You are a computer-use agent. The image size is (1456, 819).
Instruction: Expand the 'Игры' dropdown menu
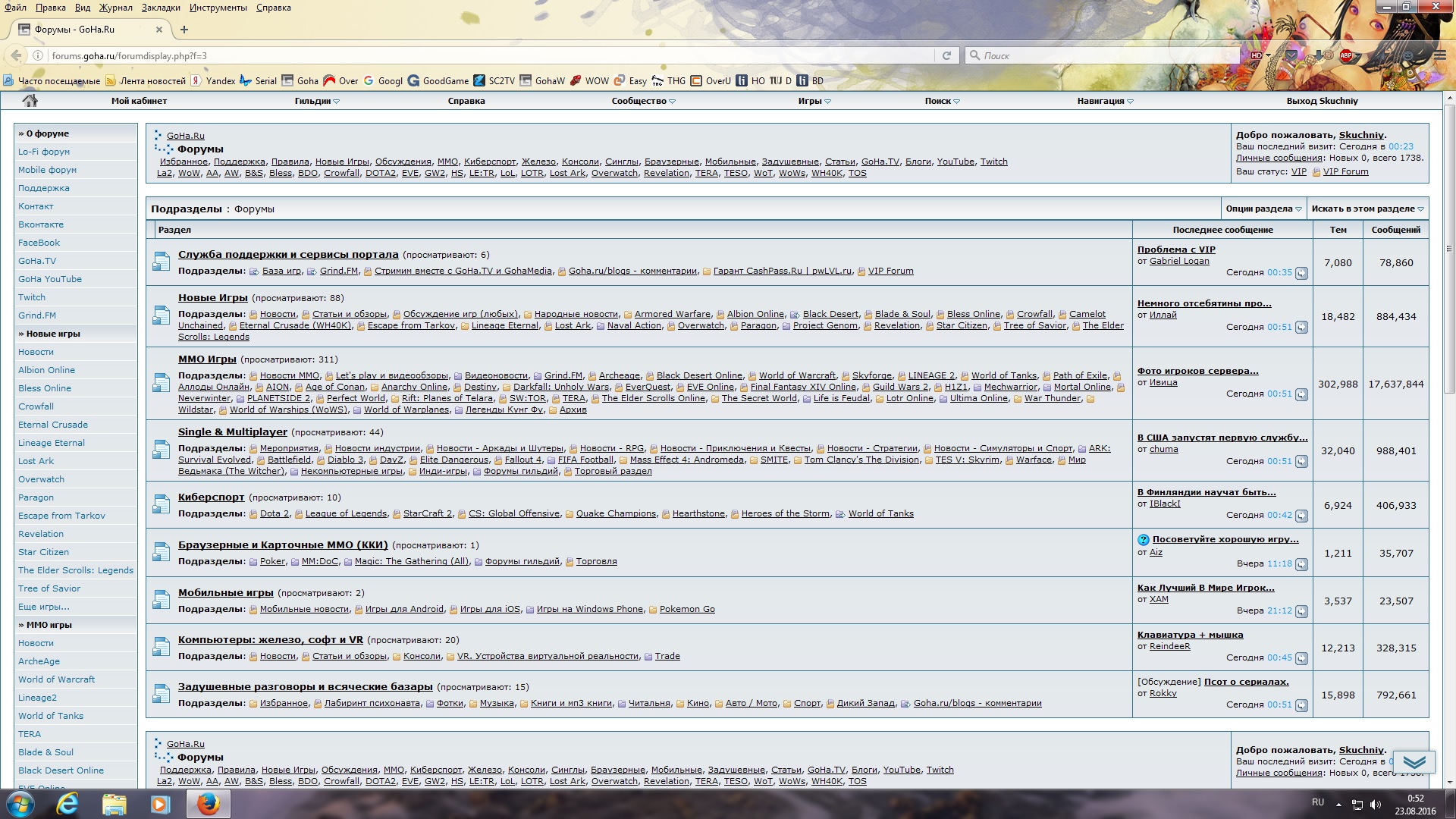814,101
